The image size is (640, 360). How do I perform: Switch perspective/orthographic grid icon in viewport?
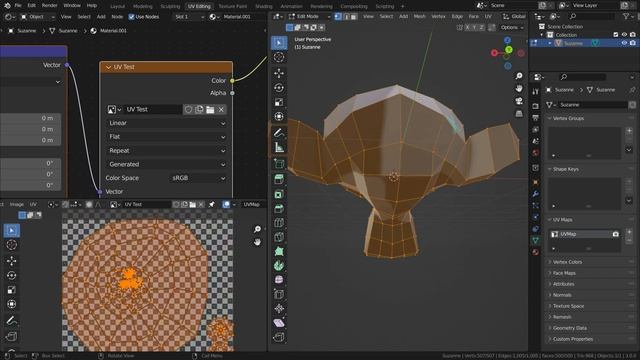[519, 113]
